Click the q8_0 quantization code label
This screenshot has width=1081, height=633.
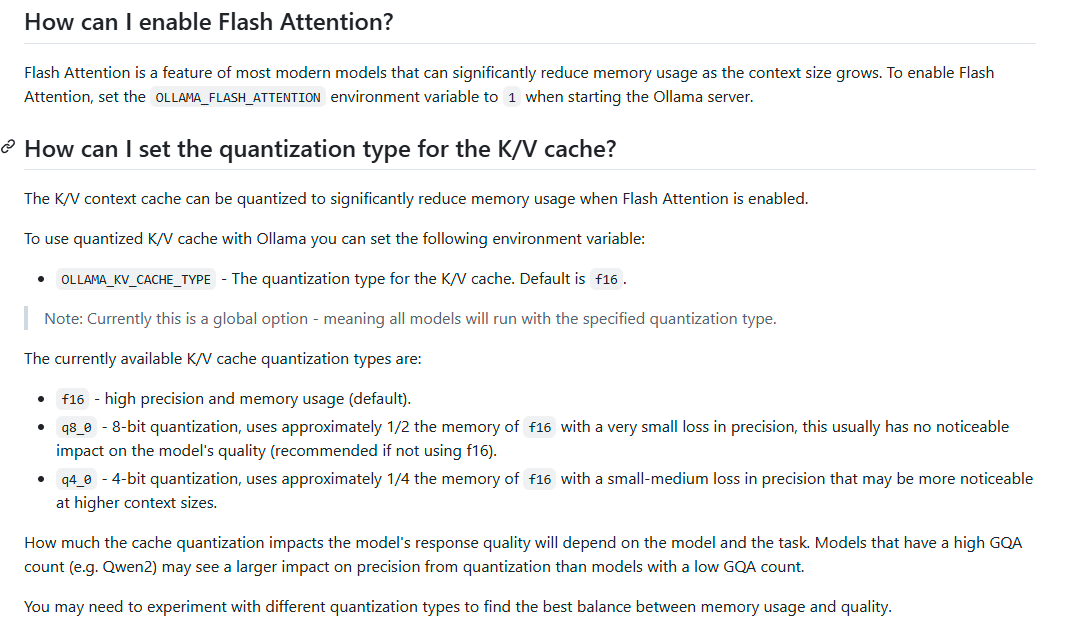(x=77, y=428)
